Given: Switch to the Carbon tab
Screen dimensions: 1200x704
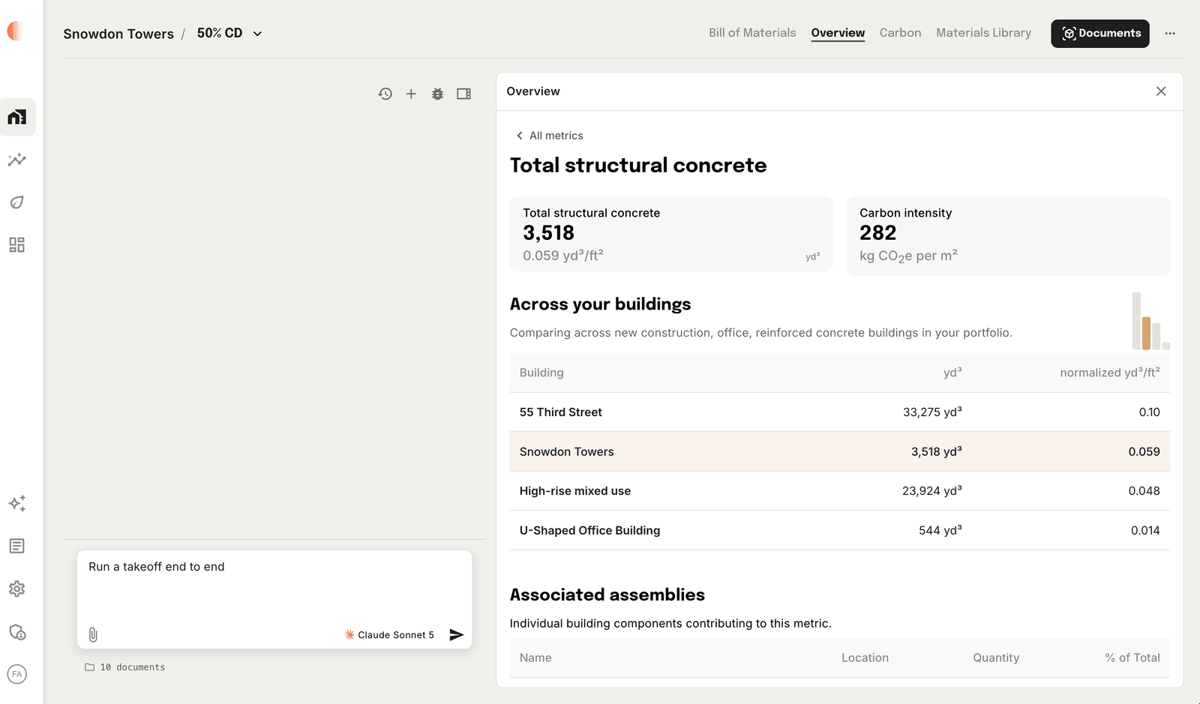Looking at the screenshot, I should click(900, 33).
